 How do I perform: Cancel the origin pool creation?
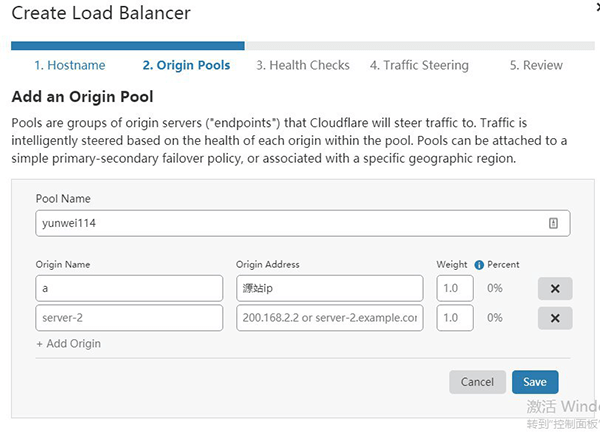(x=477, y=381)
